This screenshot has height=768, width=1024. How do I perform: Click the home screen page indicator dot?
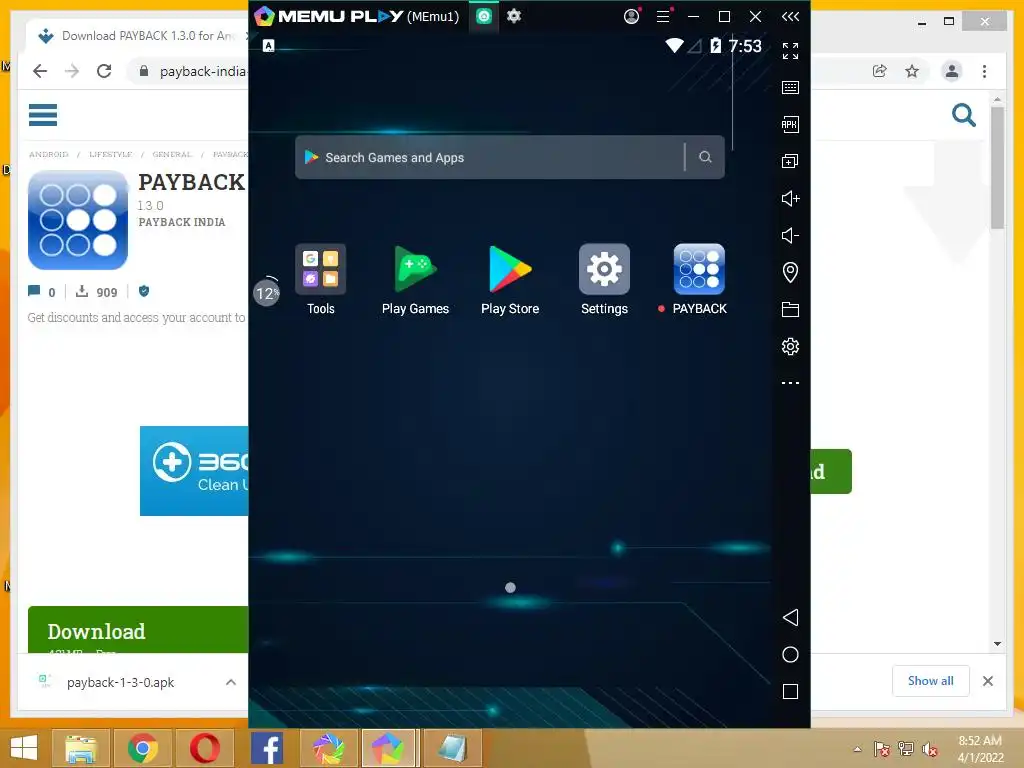pos(510,588)
